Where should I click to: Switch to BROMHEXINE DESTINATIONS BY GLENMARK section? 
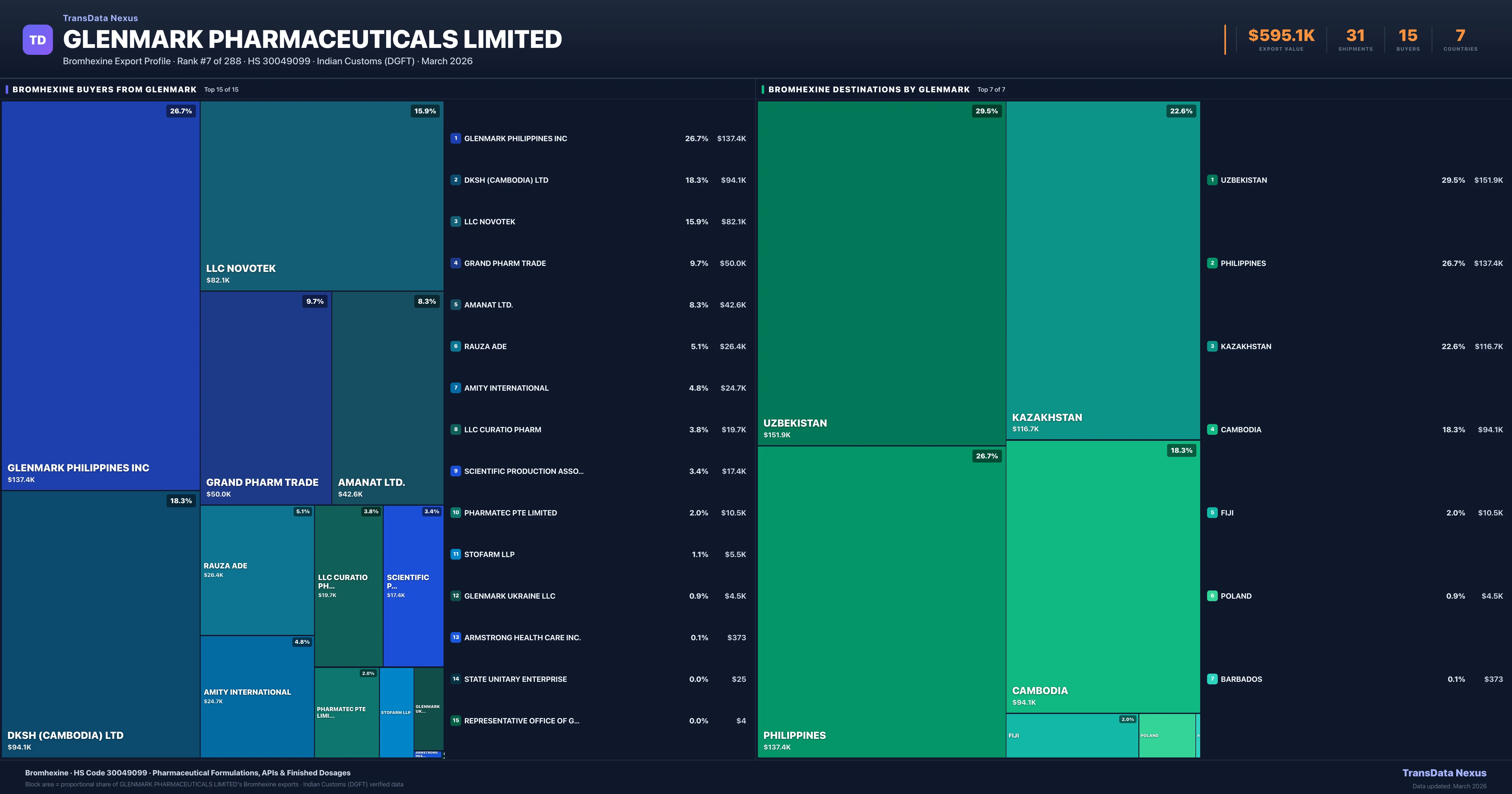(x=870, y=89)
